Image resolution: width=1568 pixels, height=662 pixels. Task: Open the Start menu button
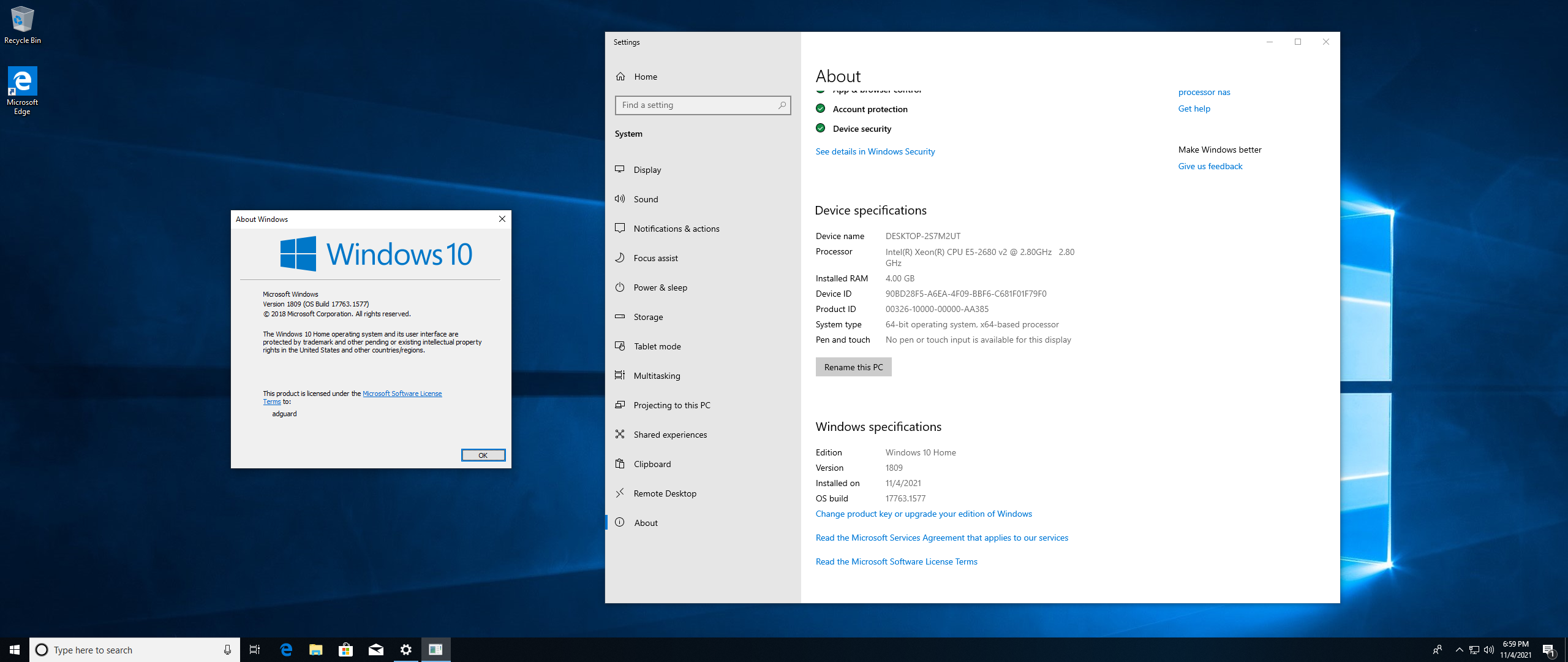(x=15, y=650)
